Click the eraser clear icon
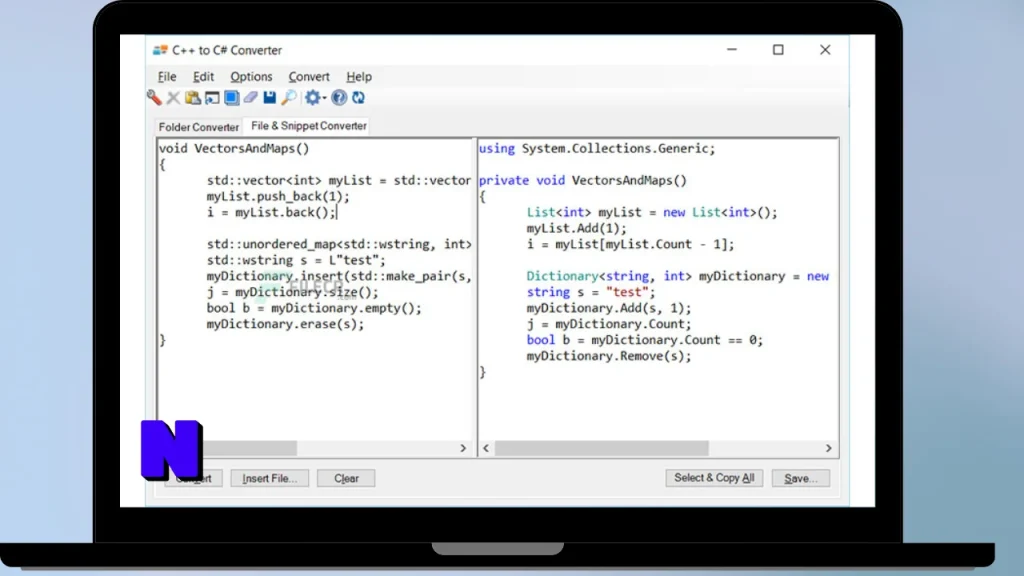Image resolution: width=1024 pixels, height=576 pixels. click(x=251, y=98)
